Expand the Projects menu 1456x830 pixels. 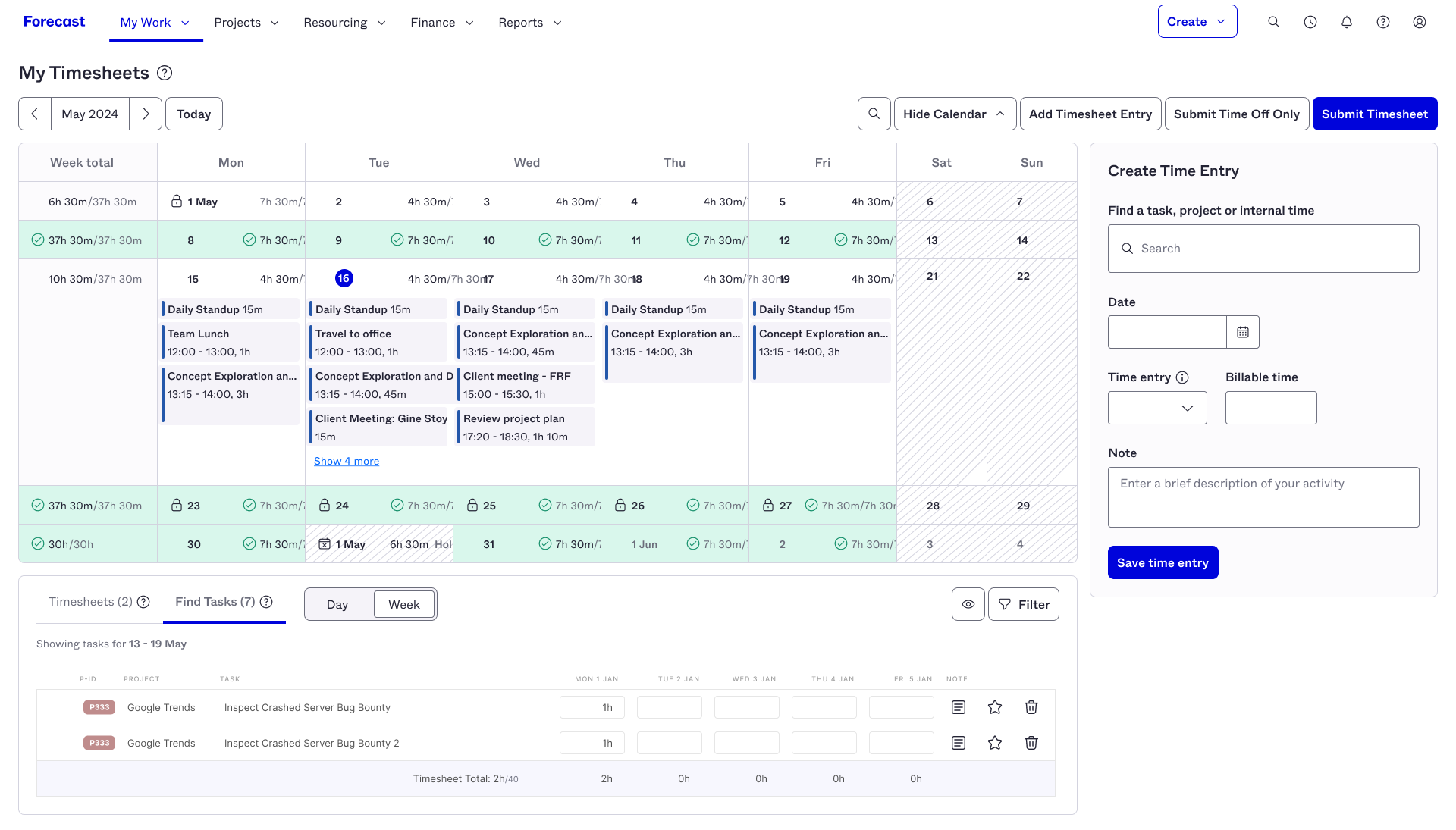pos(246,22)
